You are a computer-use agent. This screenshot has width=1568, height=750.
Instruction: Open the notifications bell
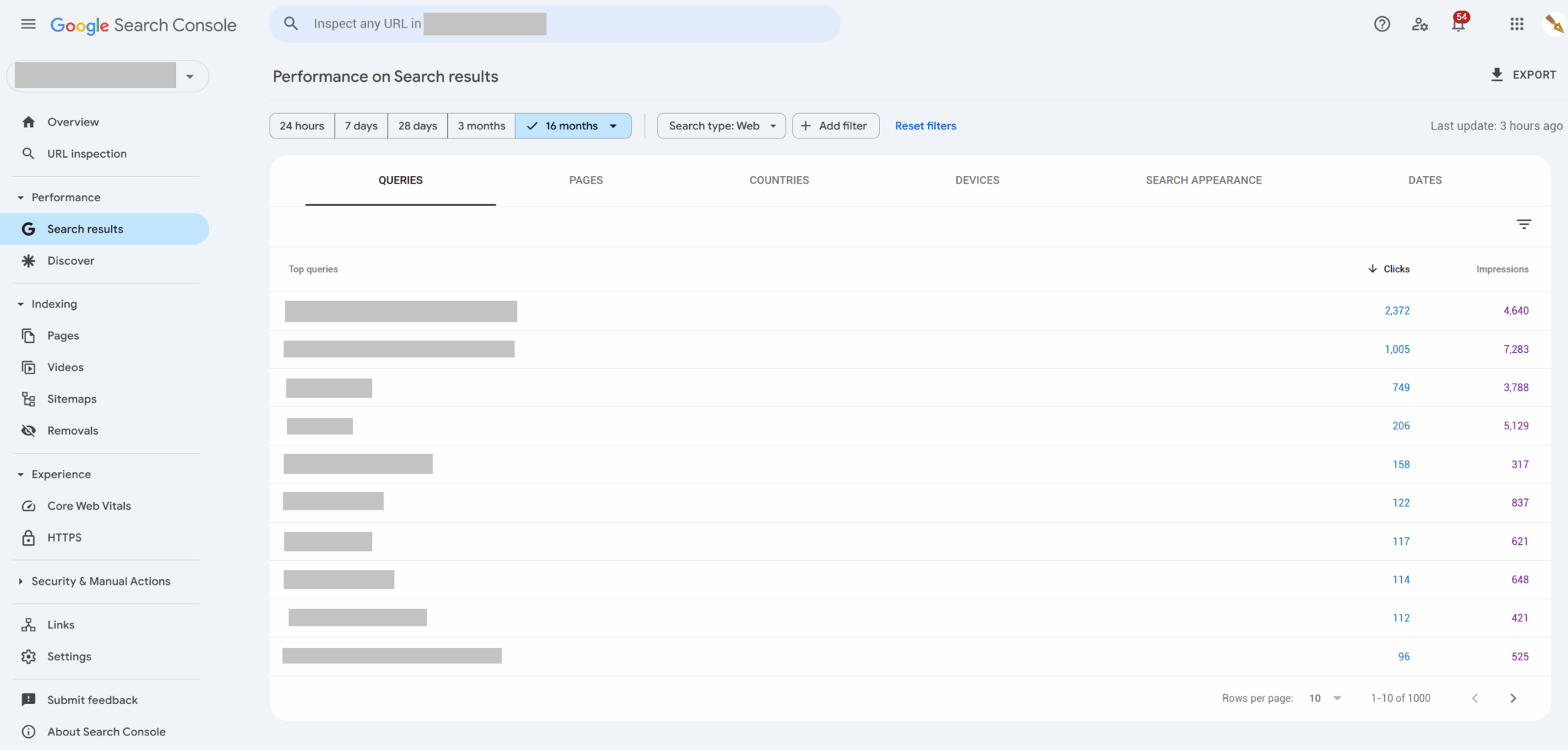1459,24
